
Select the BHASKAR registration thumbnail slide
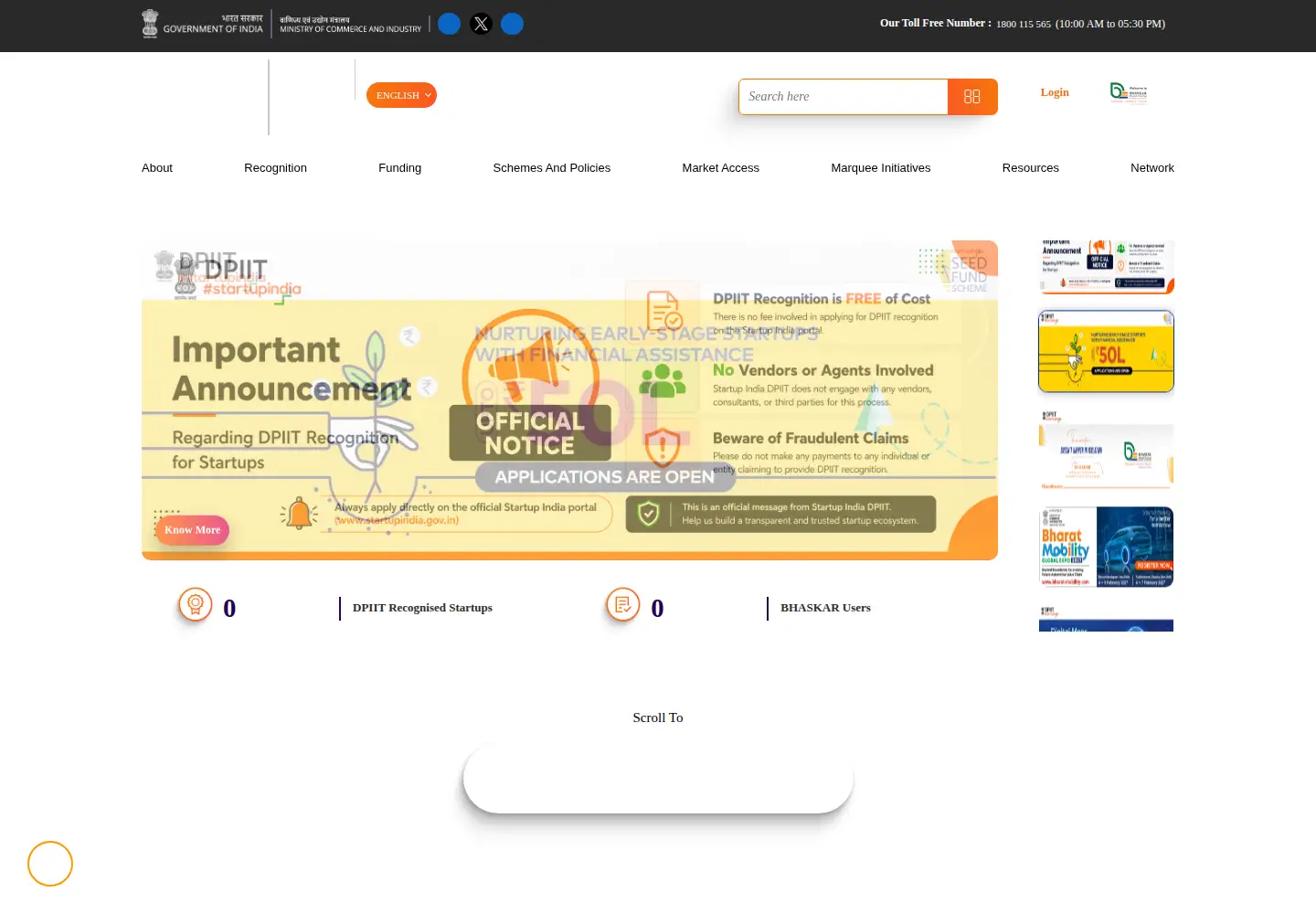point(1106,449)
